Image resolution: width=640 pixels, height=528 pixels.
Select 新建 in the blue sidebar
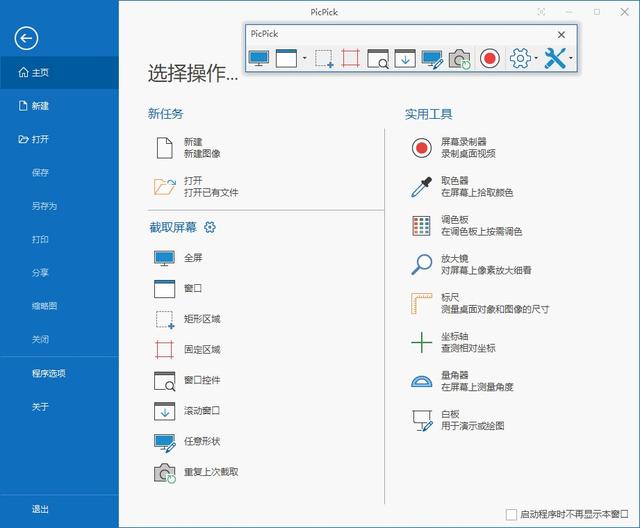(59, 106)
